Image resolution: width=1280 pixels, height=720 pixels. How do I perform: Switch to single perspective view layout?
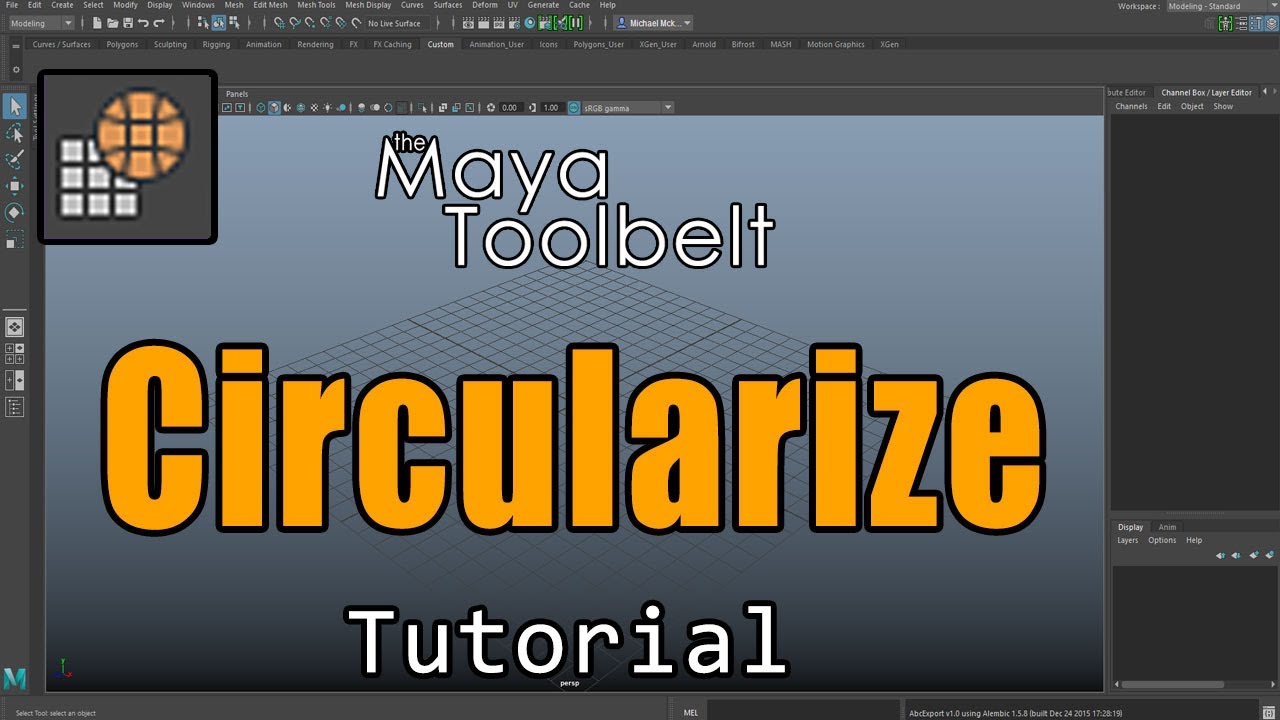pos(15,327)
